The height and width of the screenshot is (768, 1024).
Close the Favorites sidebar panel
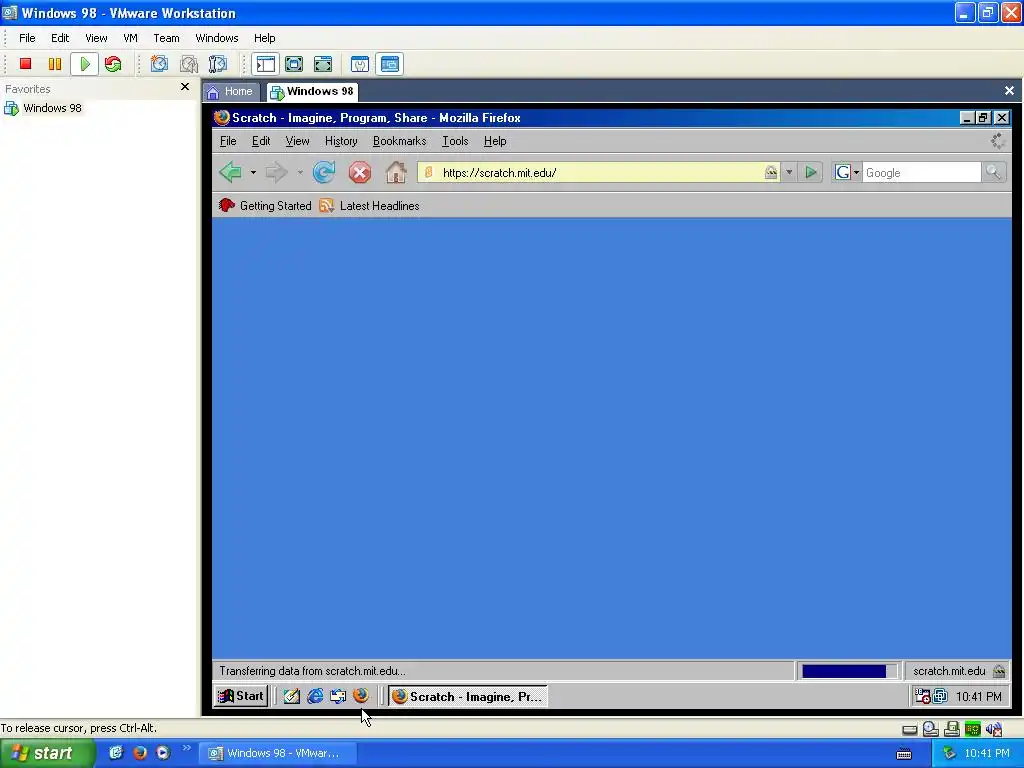185,87
